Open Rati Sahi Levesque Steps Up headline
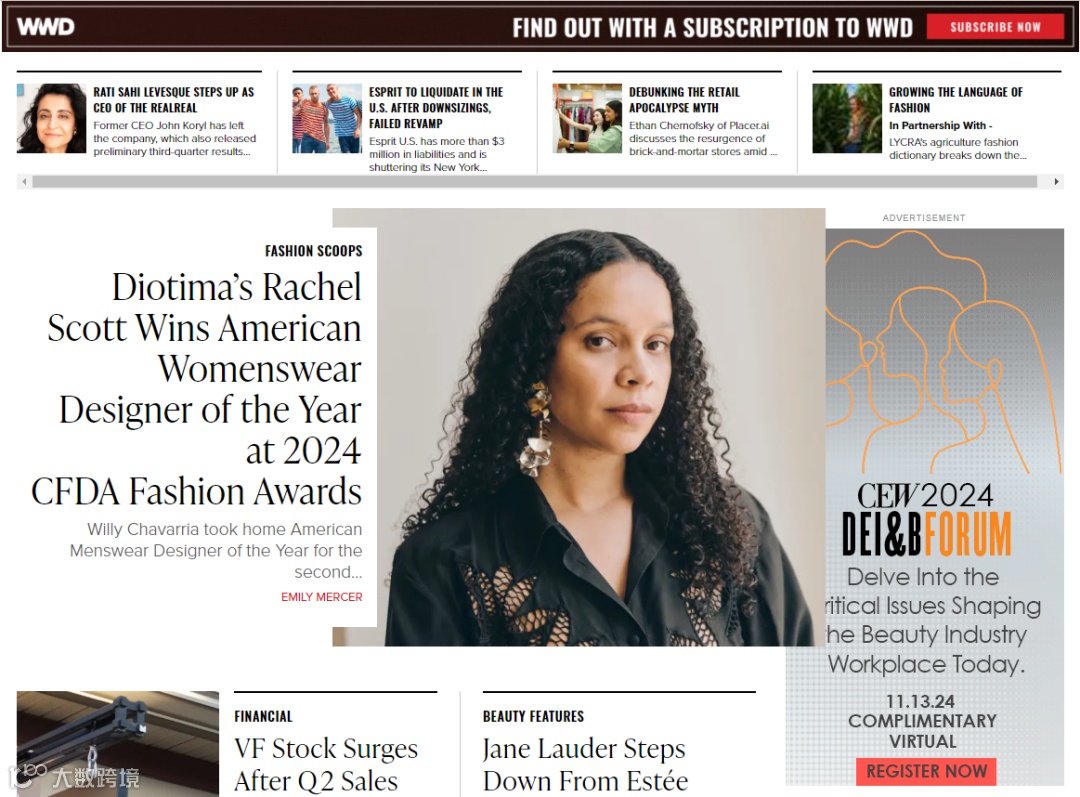The height and width of the screenshot is (797, 1080). (174, 100)
